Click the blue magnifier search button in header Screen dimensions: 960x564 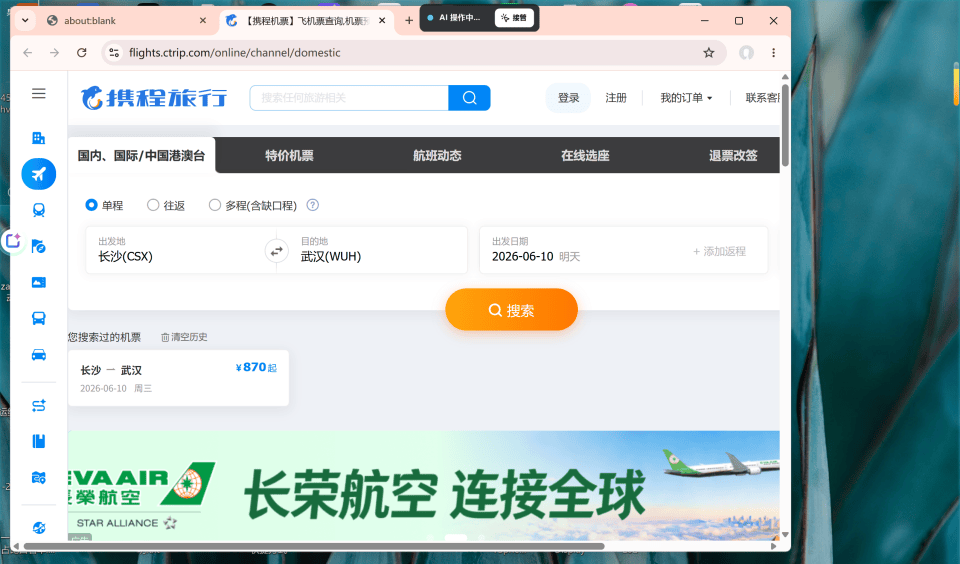pos(469,98)
